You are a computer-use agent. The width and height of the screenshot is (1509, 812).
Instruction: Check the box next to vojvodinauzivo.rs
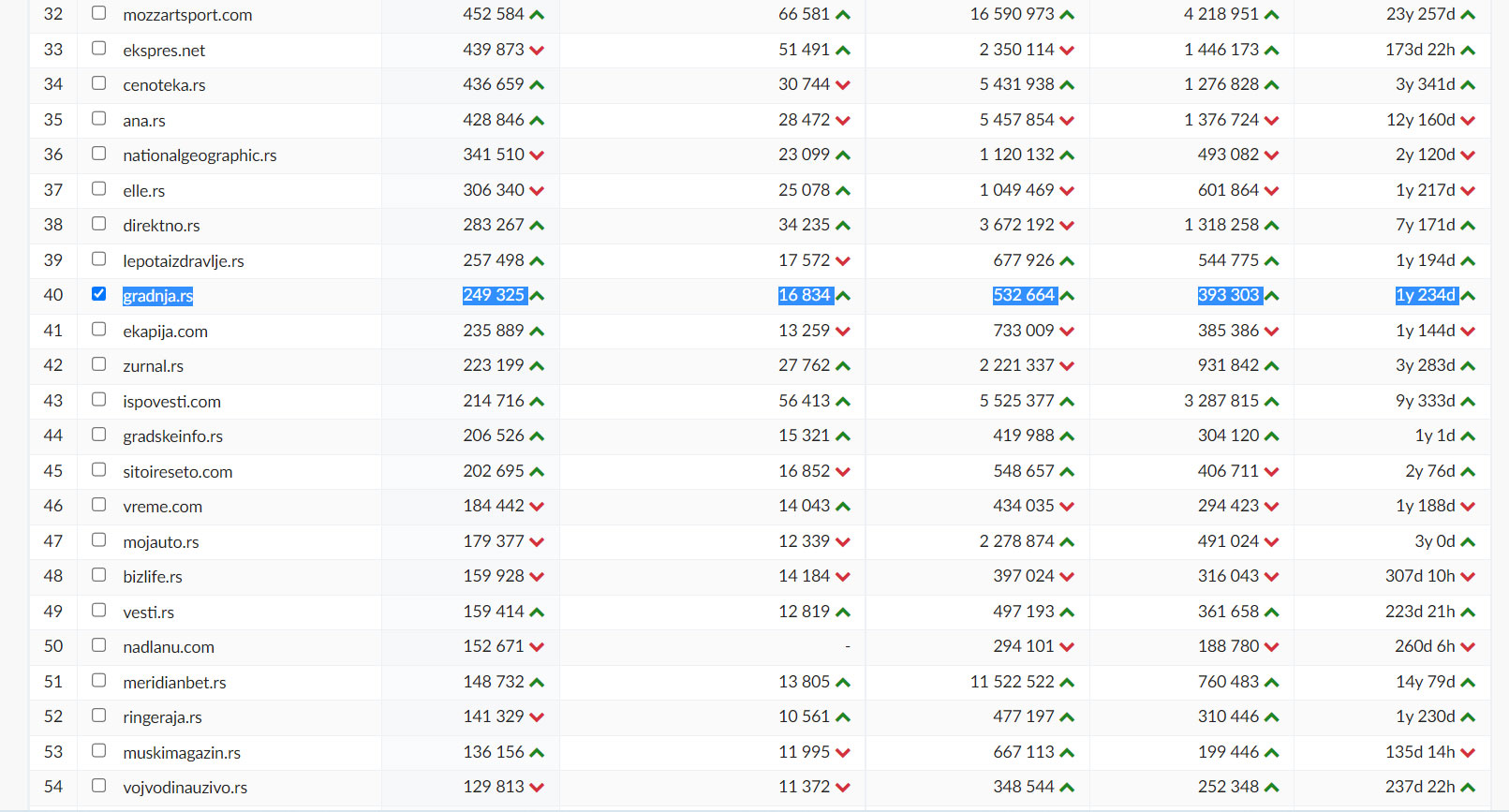coord(98,786)
